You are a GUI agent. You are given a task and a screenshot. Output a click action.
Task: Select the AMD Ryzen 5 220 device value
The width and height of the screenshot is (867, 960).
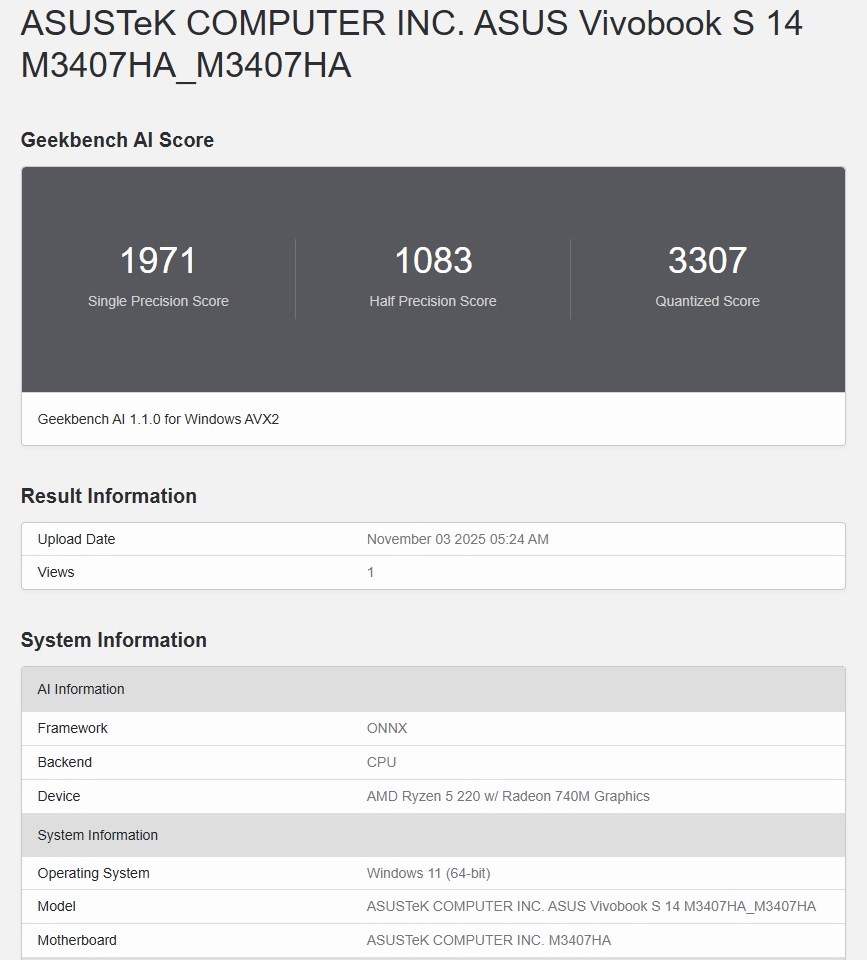[508, 797]
